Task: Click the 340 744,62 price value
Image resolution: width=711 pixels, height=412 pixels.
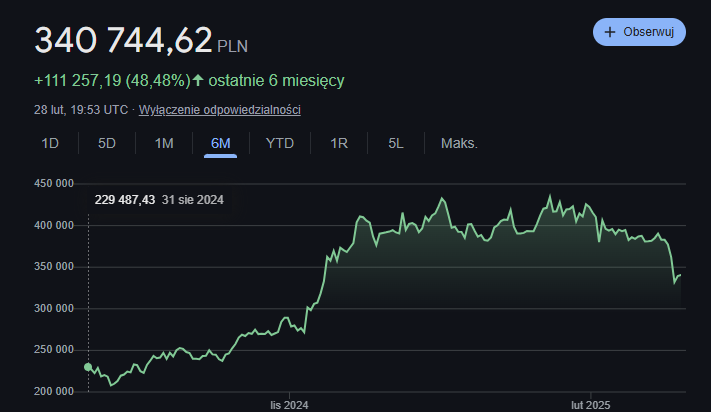Action: pos(124,41)
